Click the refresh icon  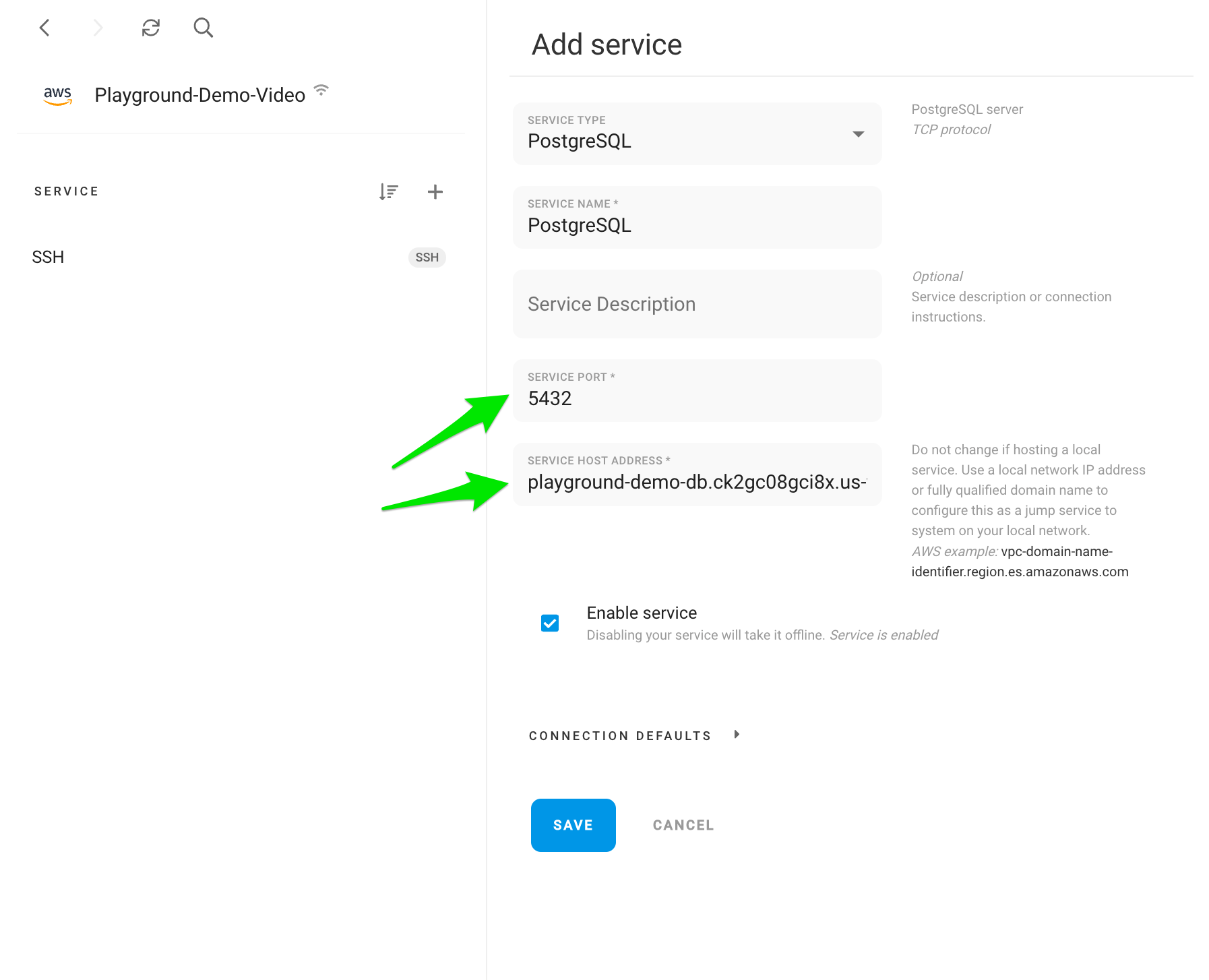pos(151,28)
